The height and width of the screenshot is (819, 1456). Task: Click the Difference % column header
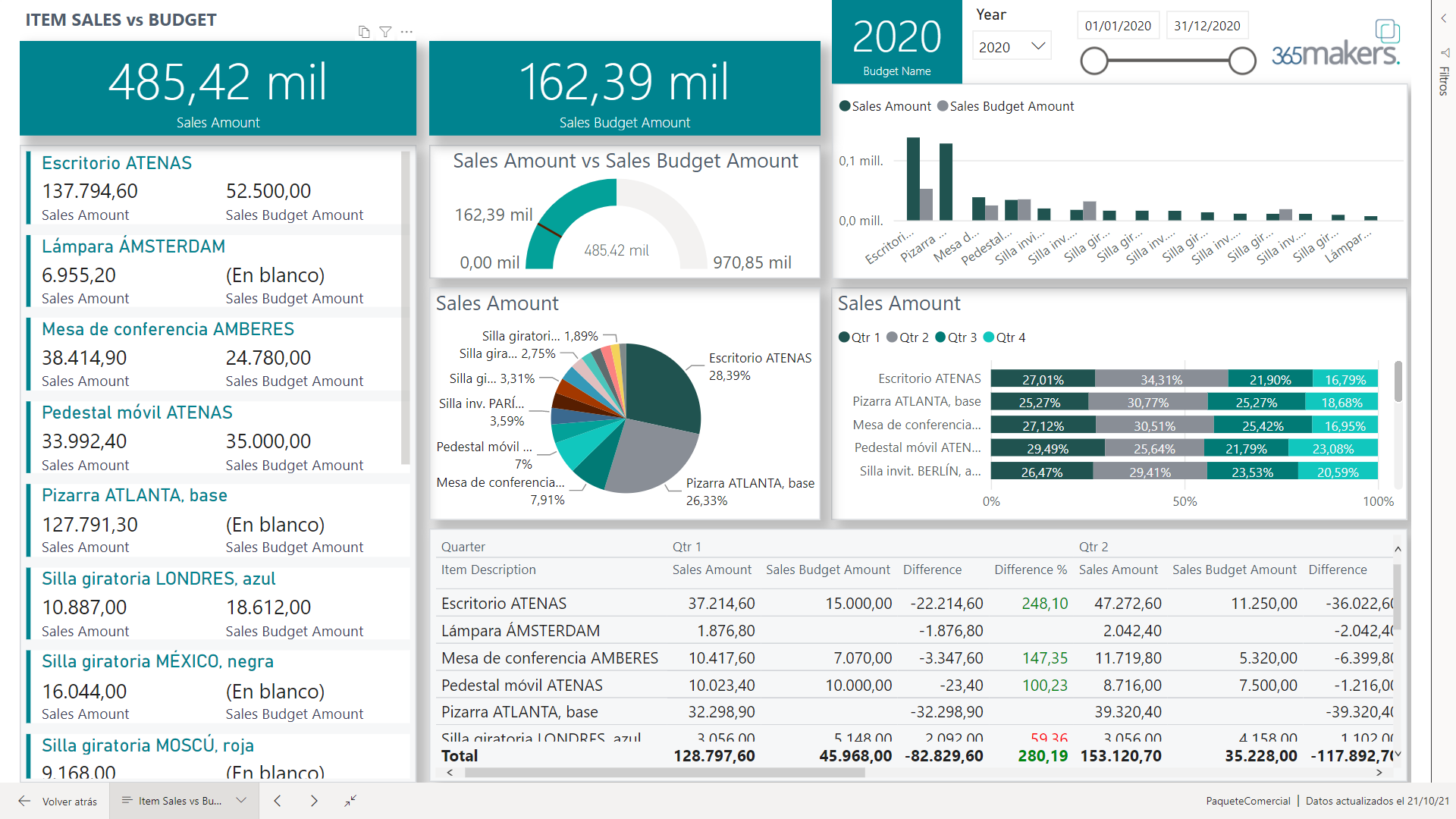[x=1030, y=570]
